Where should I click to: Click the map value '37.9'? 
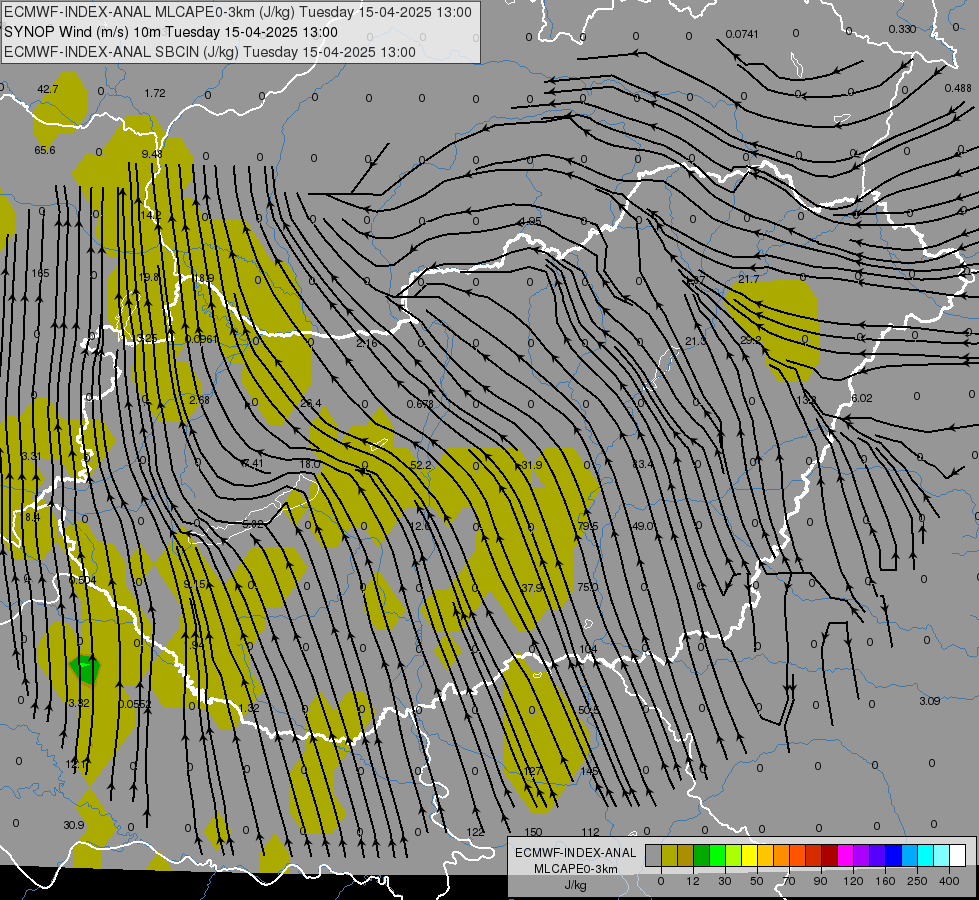point(532,588)
